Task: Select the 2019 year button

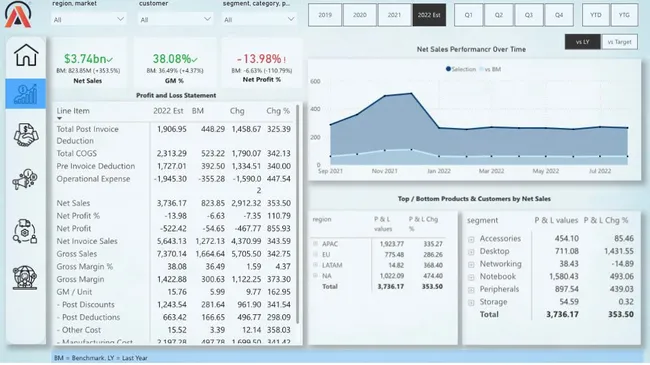Action: [x=325, y=15]
